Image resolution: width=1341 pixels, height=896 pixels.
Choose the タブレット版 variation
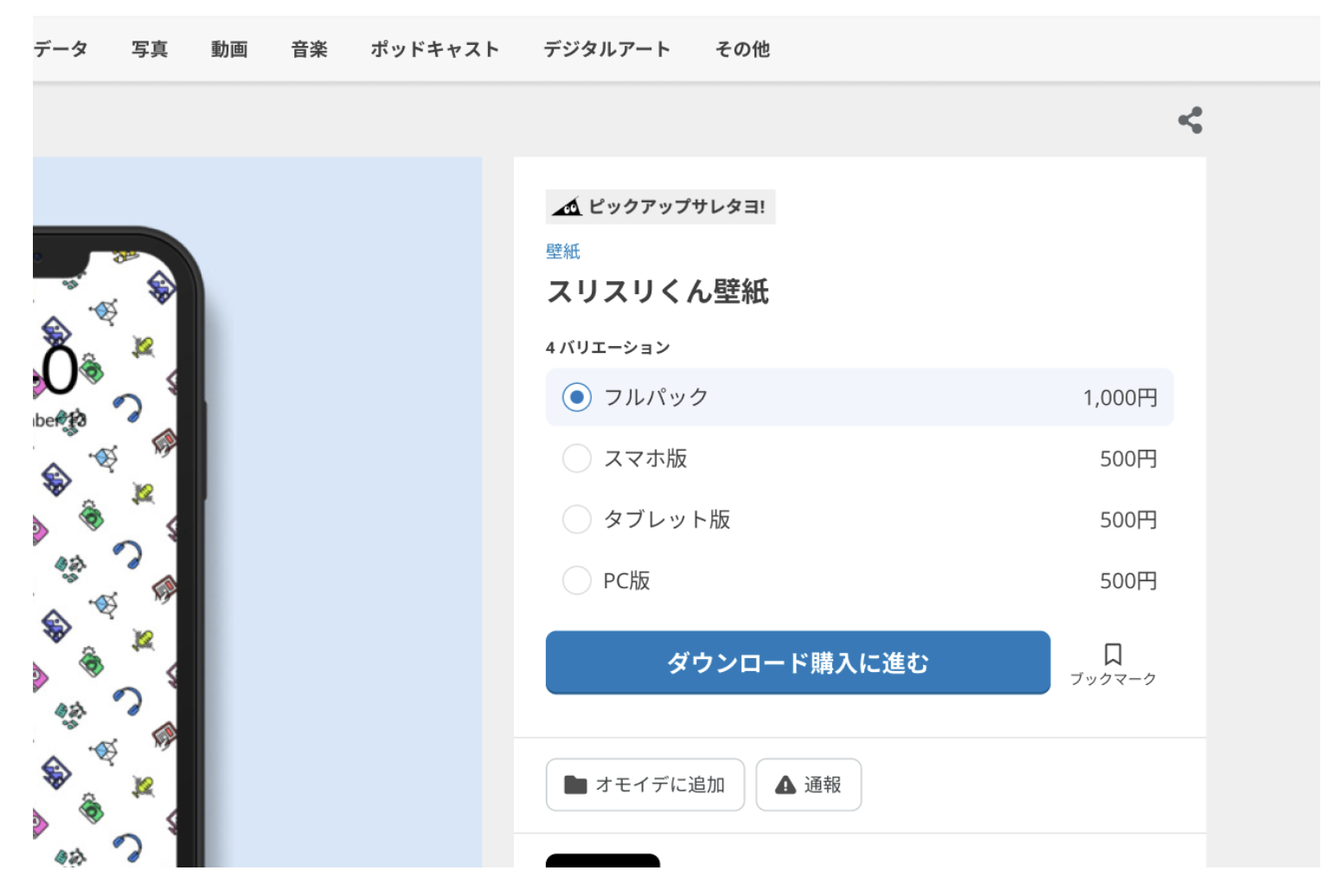tap(577, 520)
